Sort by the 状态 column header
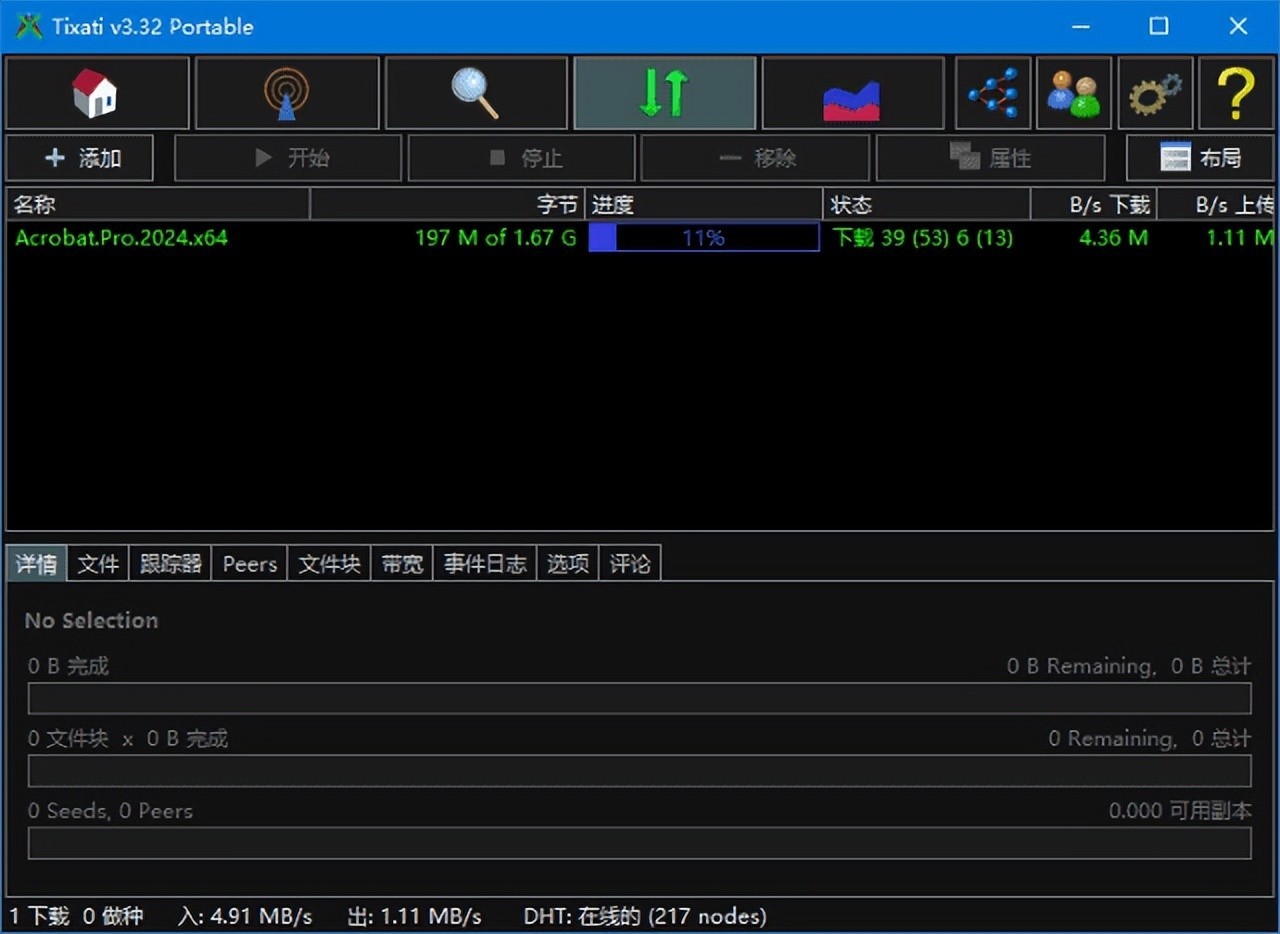The width and height of the screenshot is (1280, 934). point(926,205)
